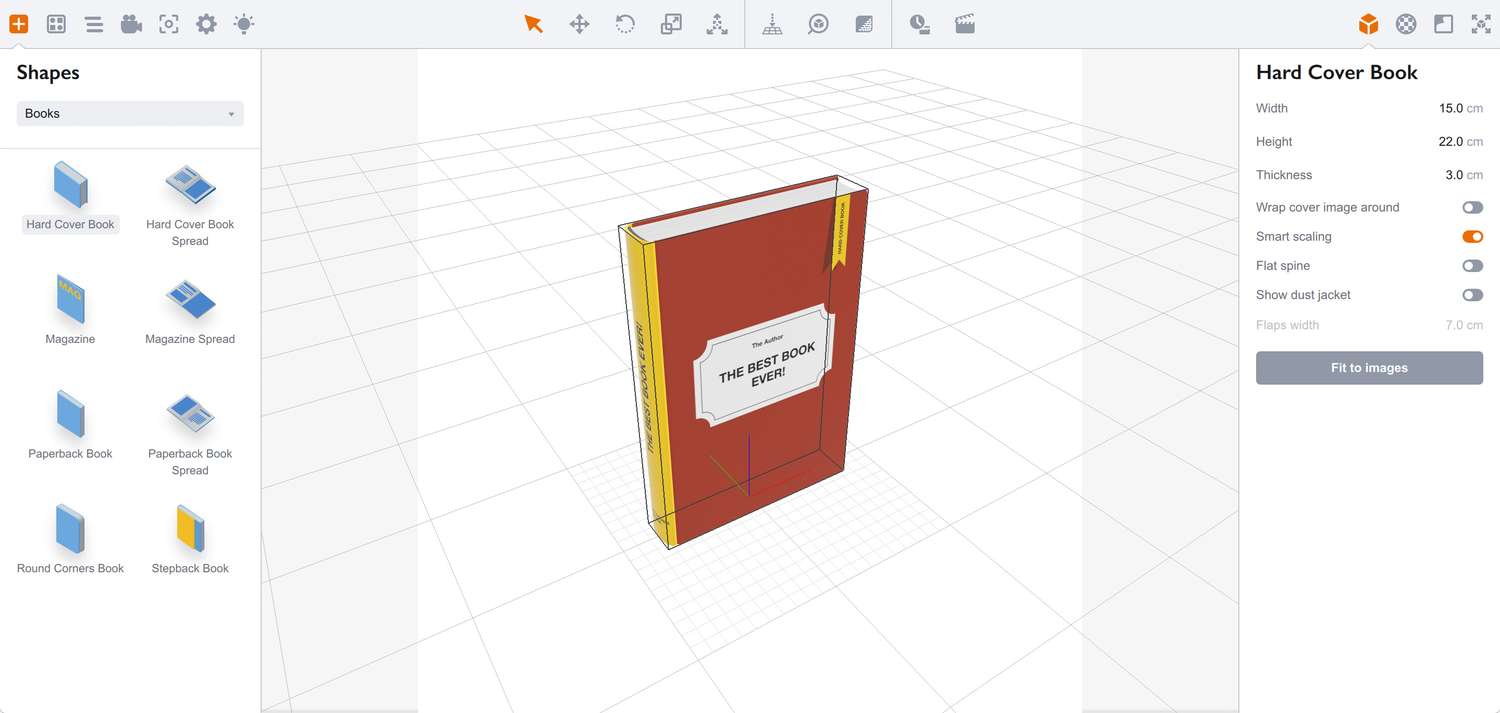Choose the scale tool icon
The image size is (1500, 713).
[671, 24]
